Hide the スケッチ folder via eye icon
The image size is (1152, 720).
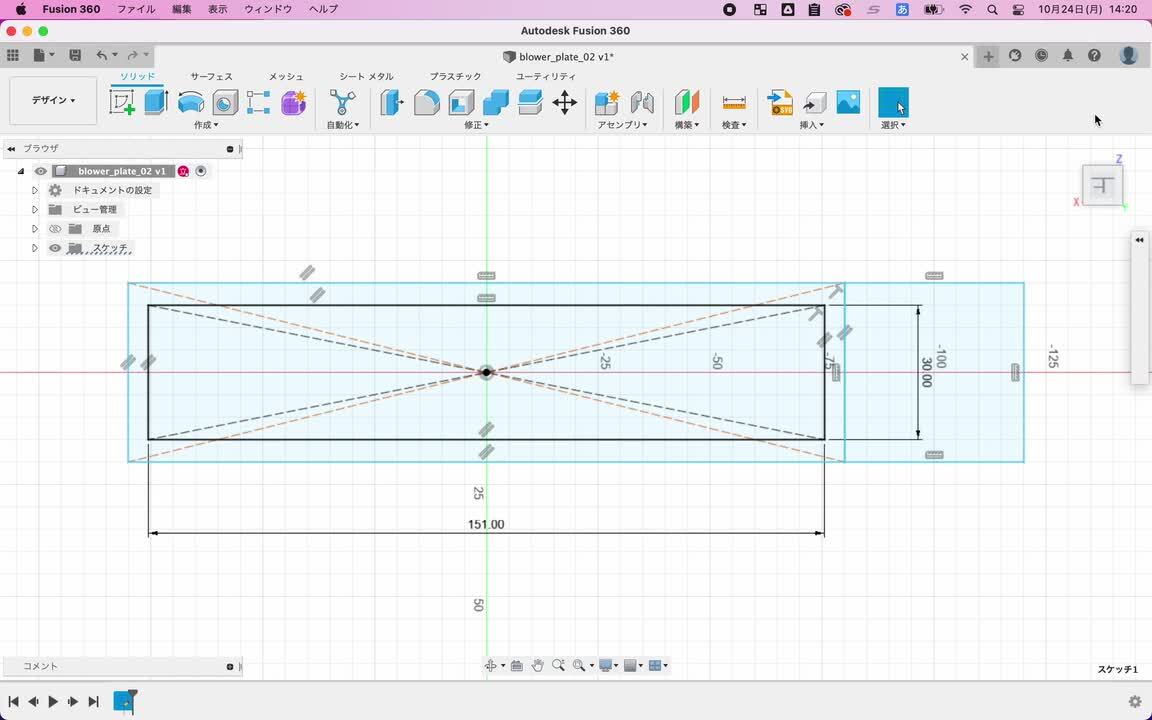pyautogui.click(x=55, y=248)
